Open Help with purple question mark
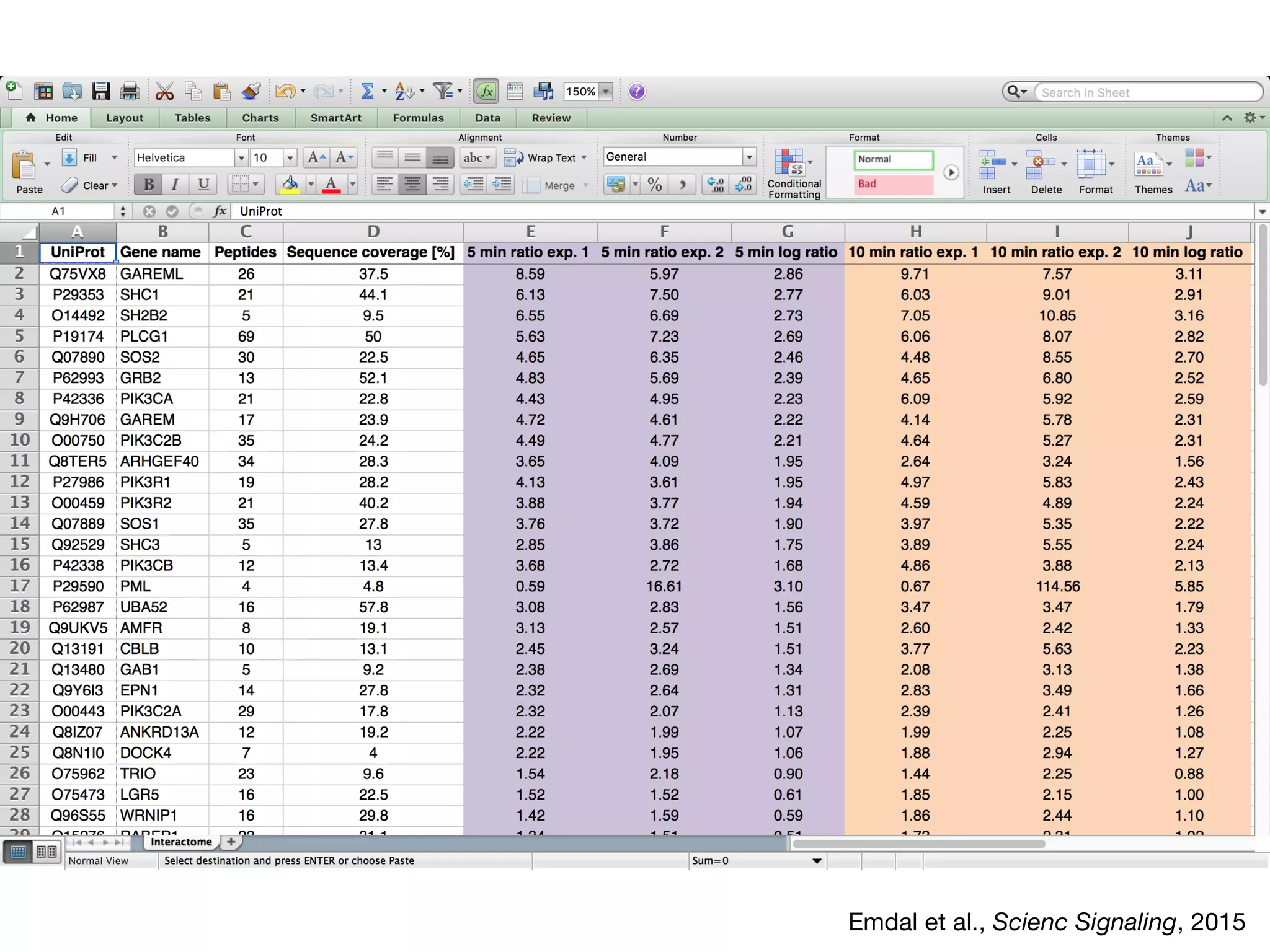Viewport: 1270px width, 952px height. [x=636, y=92]
